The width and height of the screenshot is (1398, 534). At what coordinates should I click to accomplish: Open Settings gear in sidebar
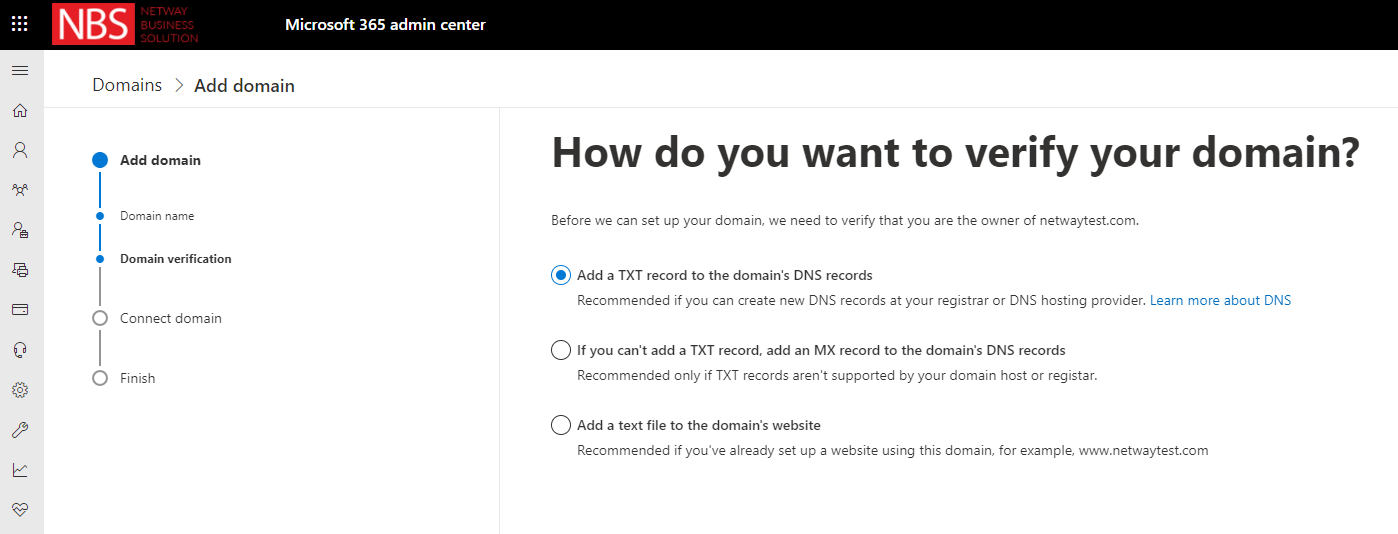pyautogui.click(x=20, y=389)
